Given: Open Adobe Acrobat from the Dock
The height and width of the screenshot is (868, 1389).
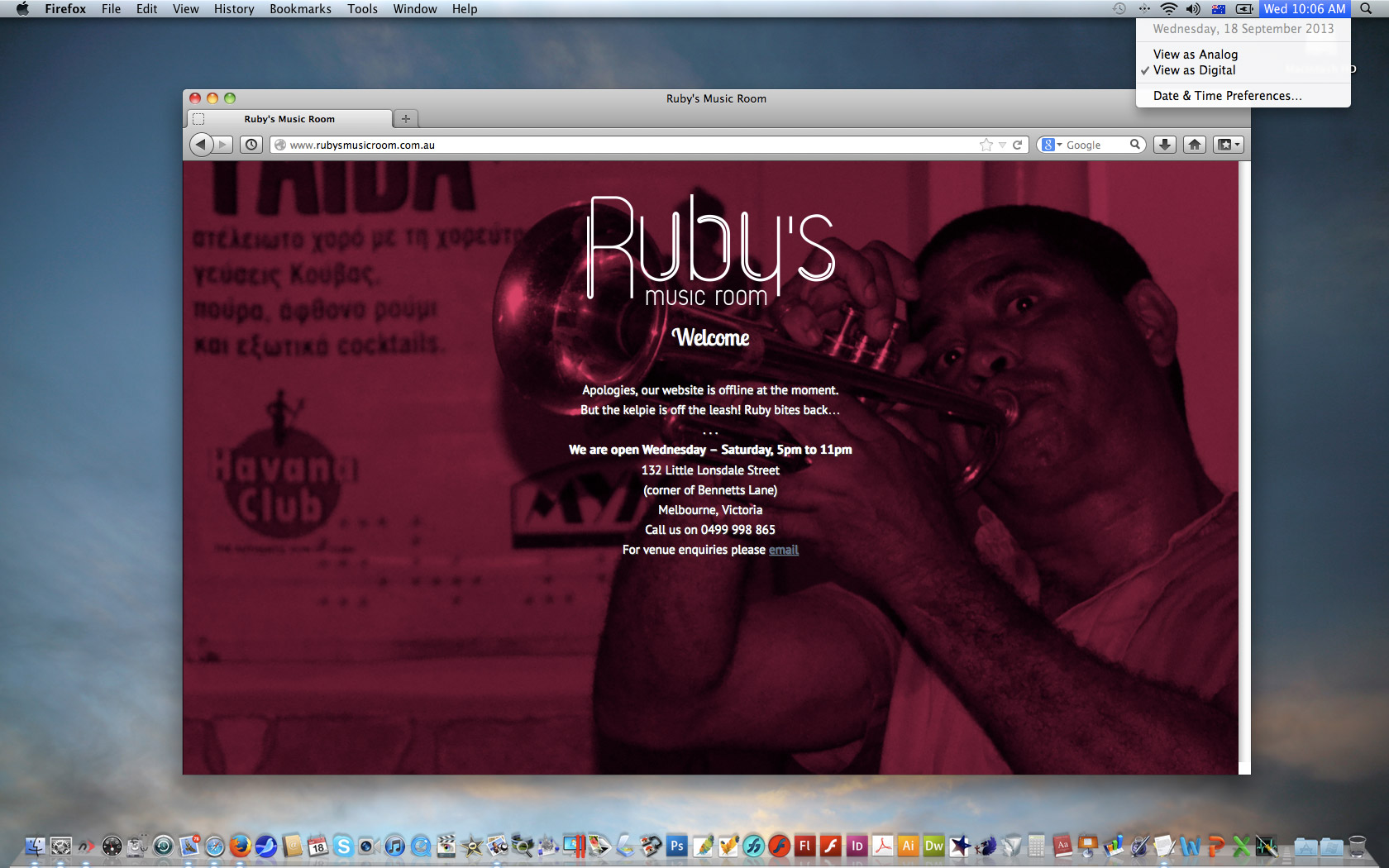Looking at the screenshot, I should pyautogui.click(x=882, y=846).
